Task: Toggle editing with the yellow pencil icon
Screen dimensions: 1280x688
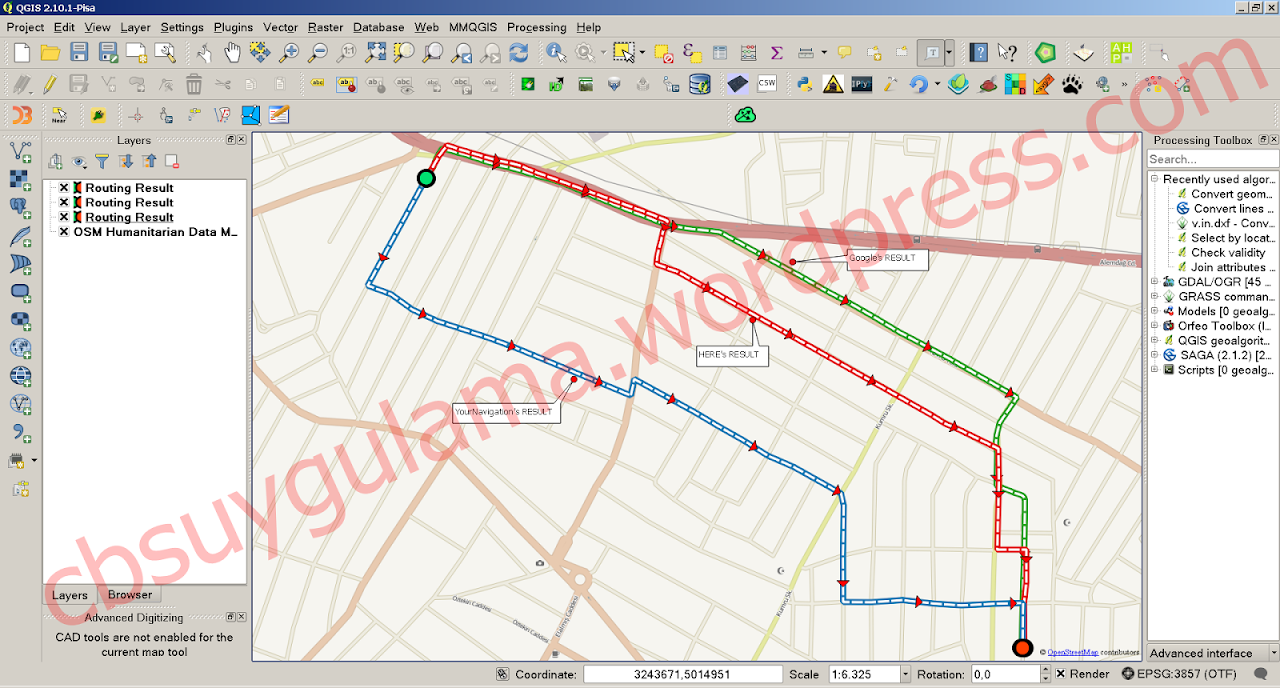Action: (49, 84)
